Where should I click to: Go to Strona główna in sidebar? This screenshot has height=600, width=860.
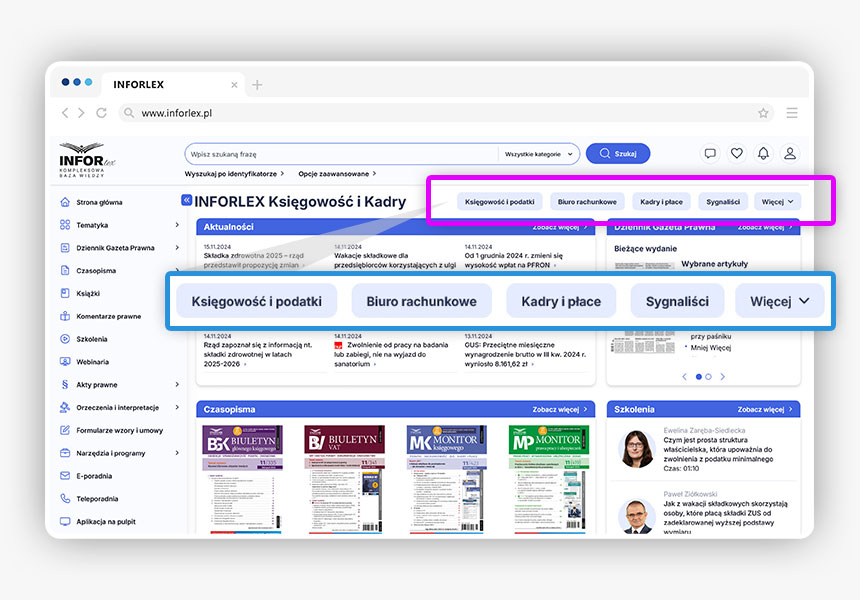(98, 202)
